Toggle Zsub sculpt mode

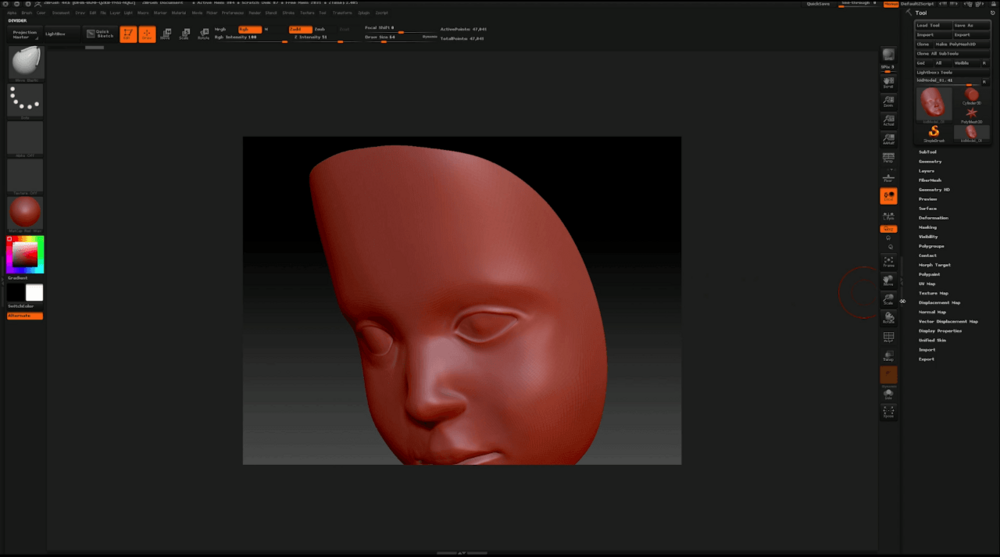[x=320, y=29]
